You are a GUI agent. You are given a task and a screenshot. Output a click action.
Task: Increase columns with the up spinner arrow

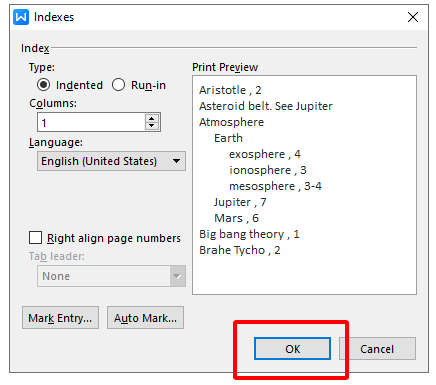click(152, 119)
